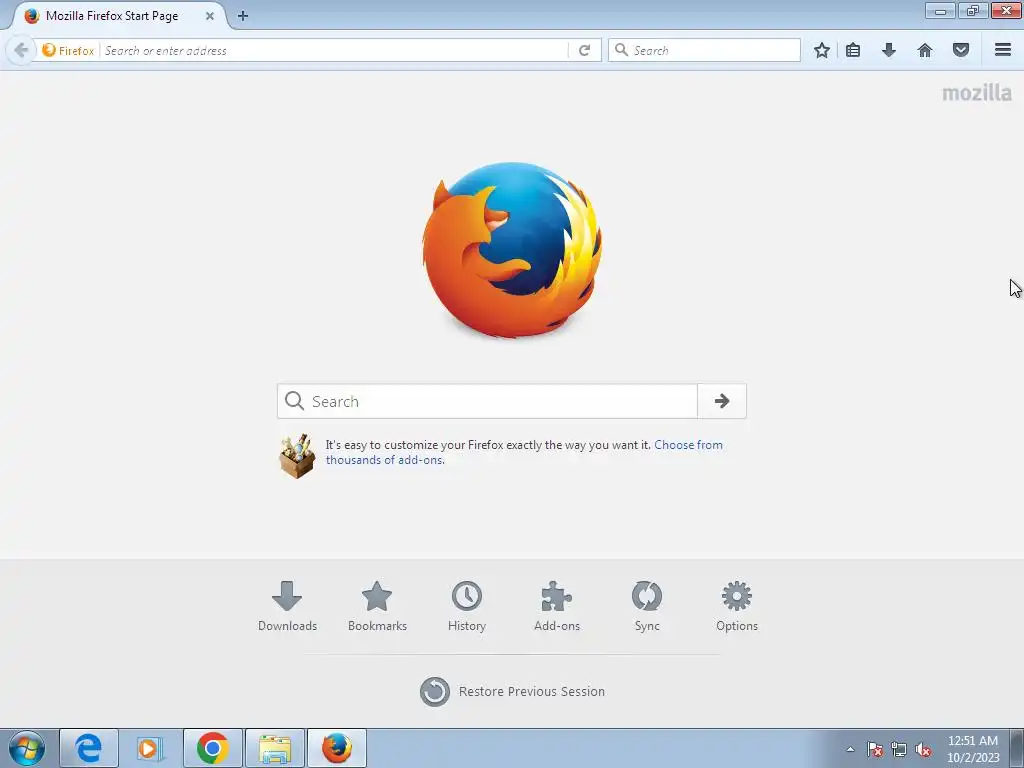Screen dimensions: 1024x768
Task: Open 'Choose from thousands of add-ons' link
Action: coord(524,452)
